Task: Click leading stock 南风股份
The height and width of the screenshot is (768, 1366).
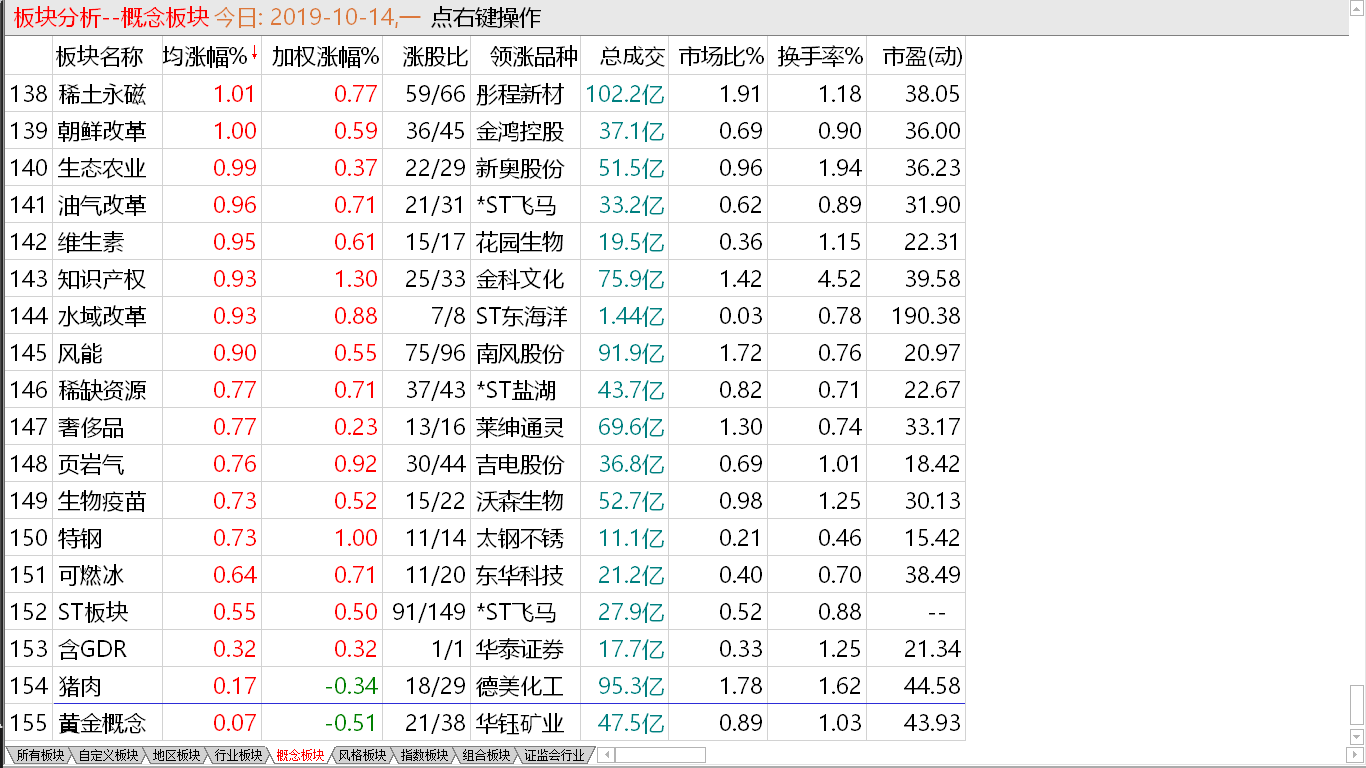Action: (520, 353)
